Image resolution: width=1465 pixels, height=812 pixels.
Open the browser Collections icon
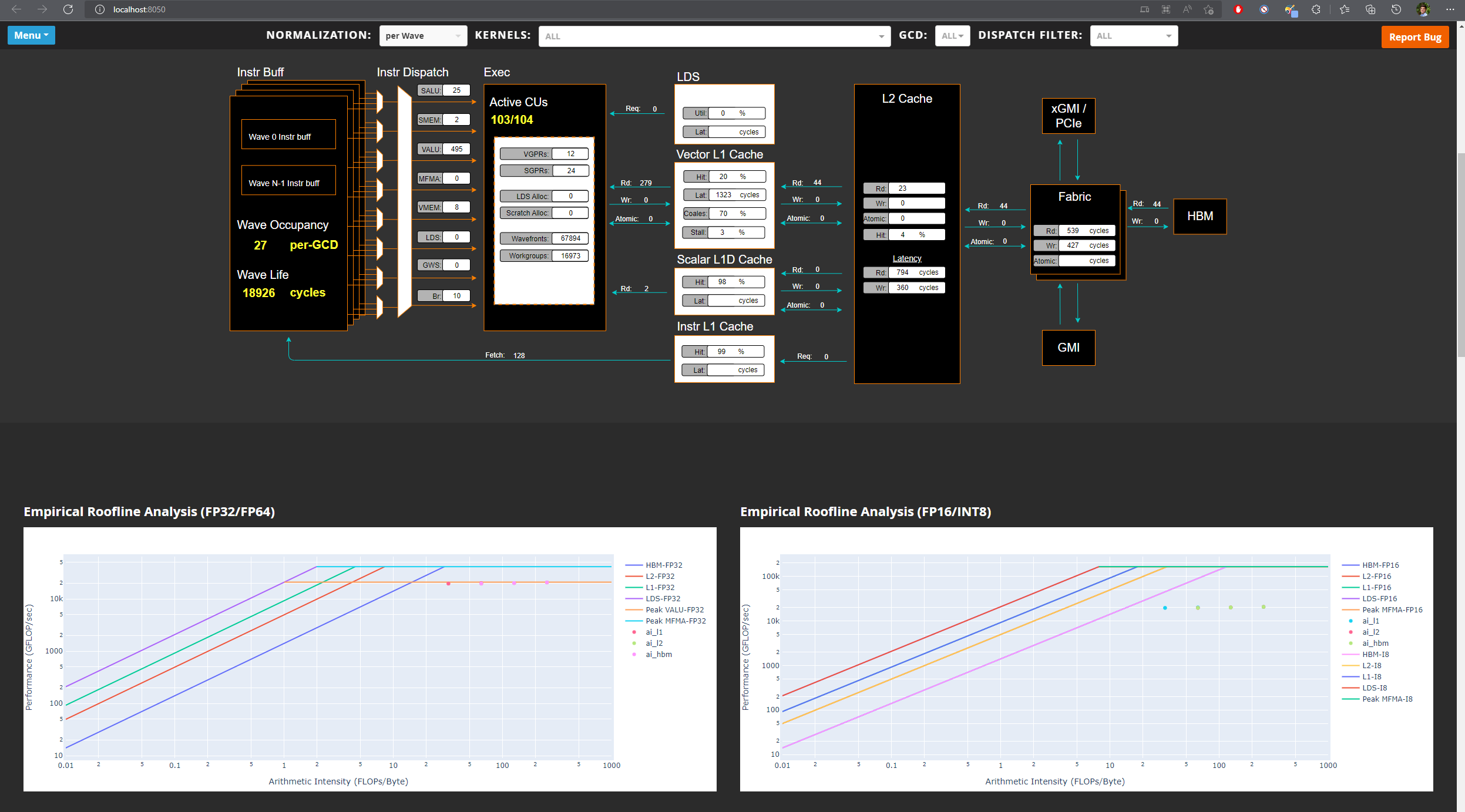pos(1370,9)
